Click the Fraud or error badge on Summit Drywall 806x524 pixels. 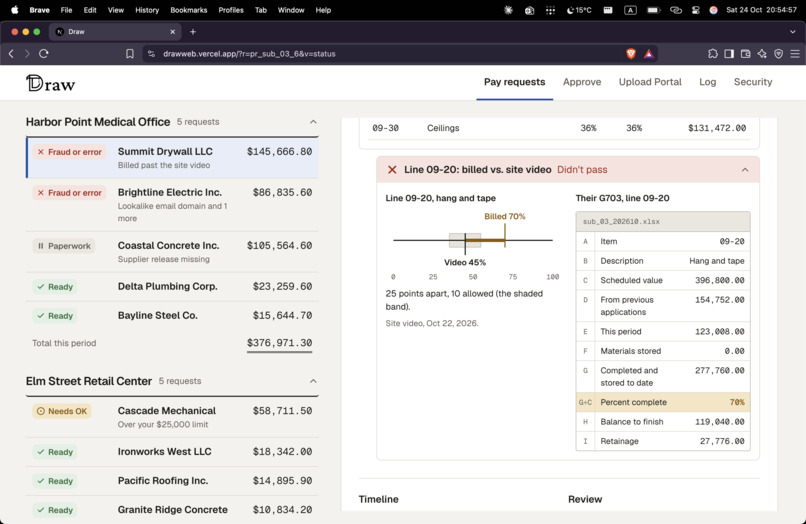[x=69, y=152]
